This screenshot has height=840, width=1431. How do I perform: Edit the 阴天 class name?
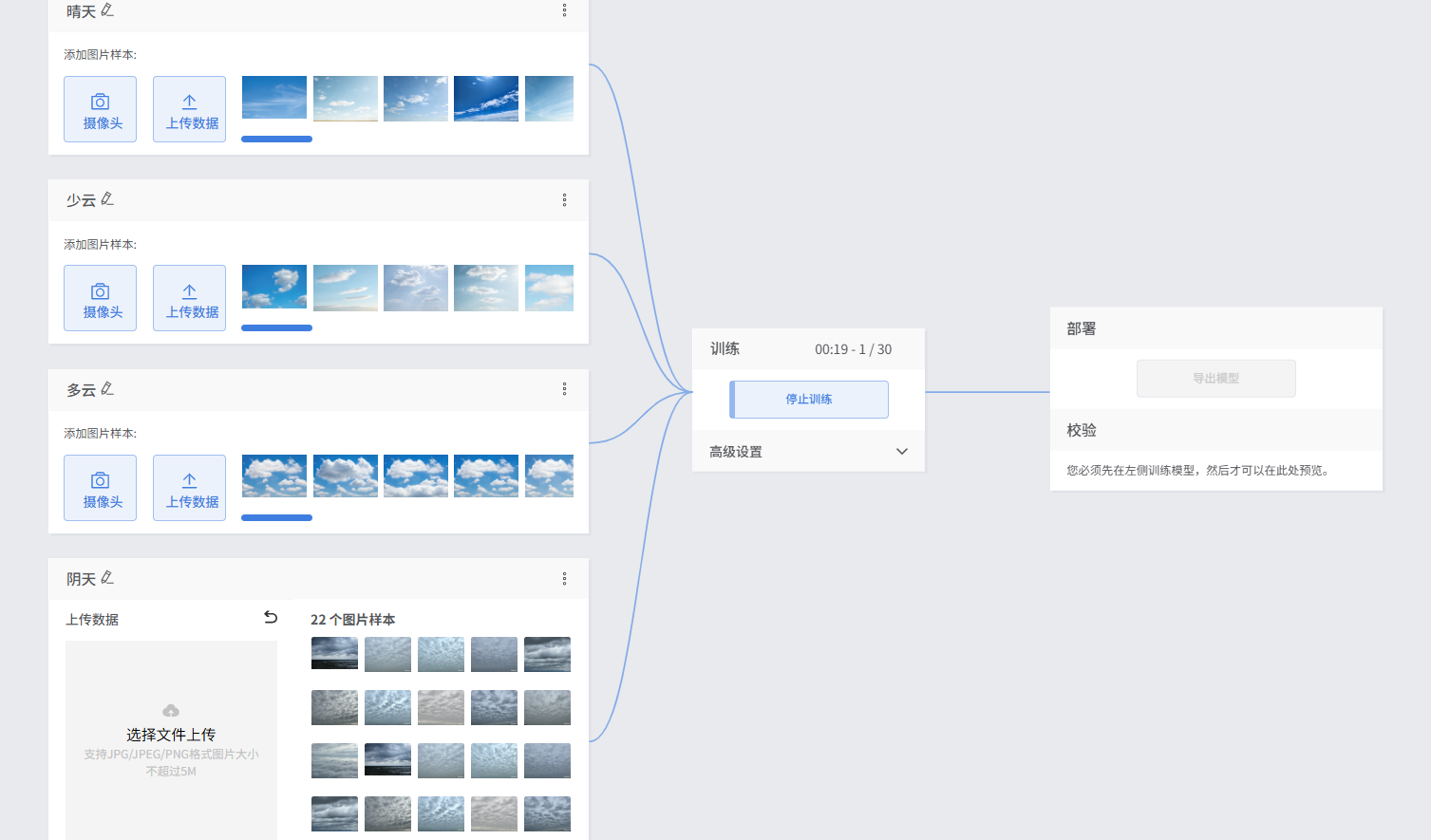(x=107, y=578)
